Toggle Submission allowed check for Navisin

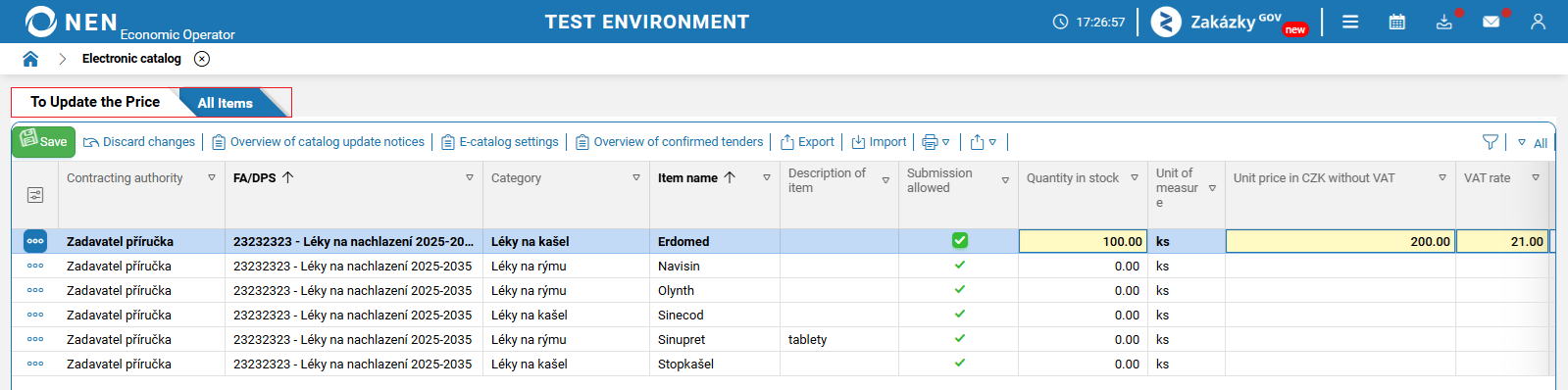click(960, 265)
